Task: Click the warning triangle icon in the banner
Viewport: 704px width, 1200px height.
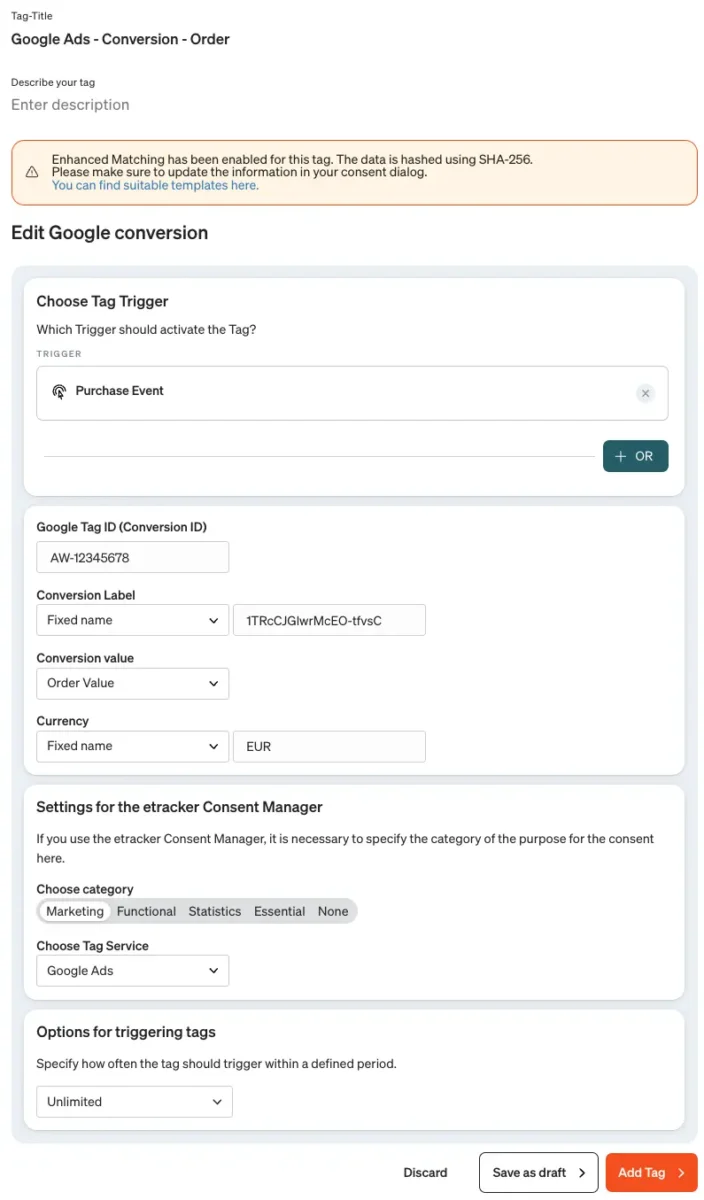Action: (32, 172)
